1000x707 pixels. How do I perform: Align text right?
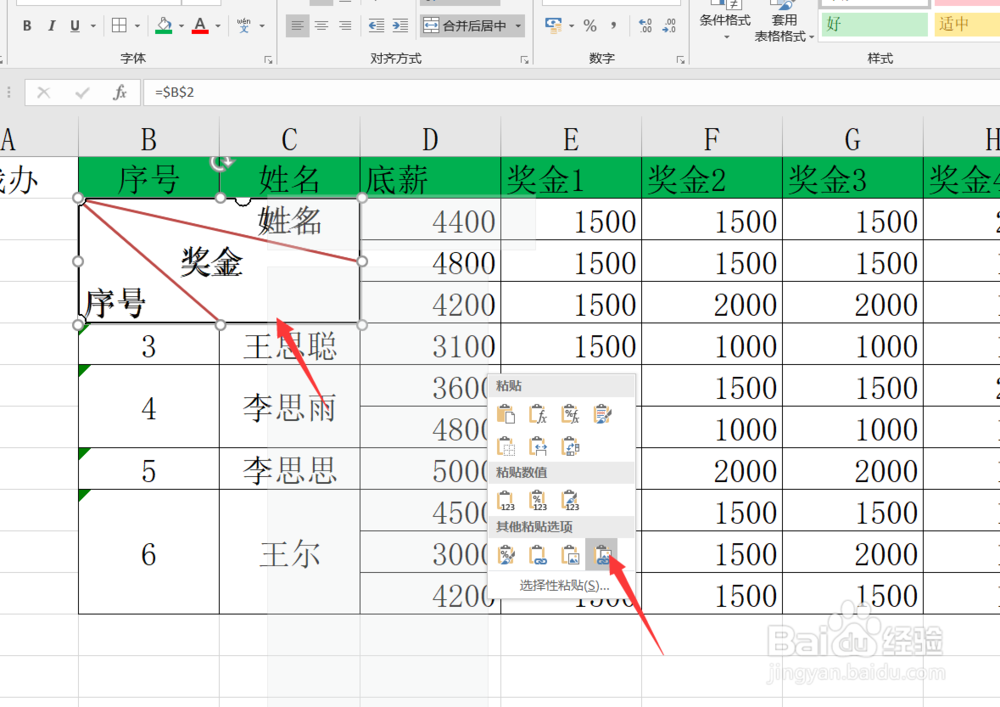pyautogui.click(x=345, y=26)
